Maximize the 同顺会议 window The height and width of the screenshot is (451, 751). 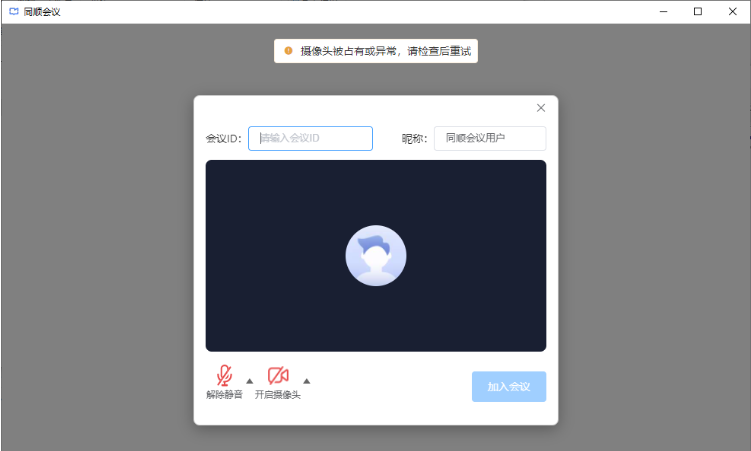[x=697, y=11]
